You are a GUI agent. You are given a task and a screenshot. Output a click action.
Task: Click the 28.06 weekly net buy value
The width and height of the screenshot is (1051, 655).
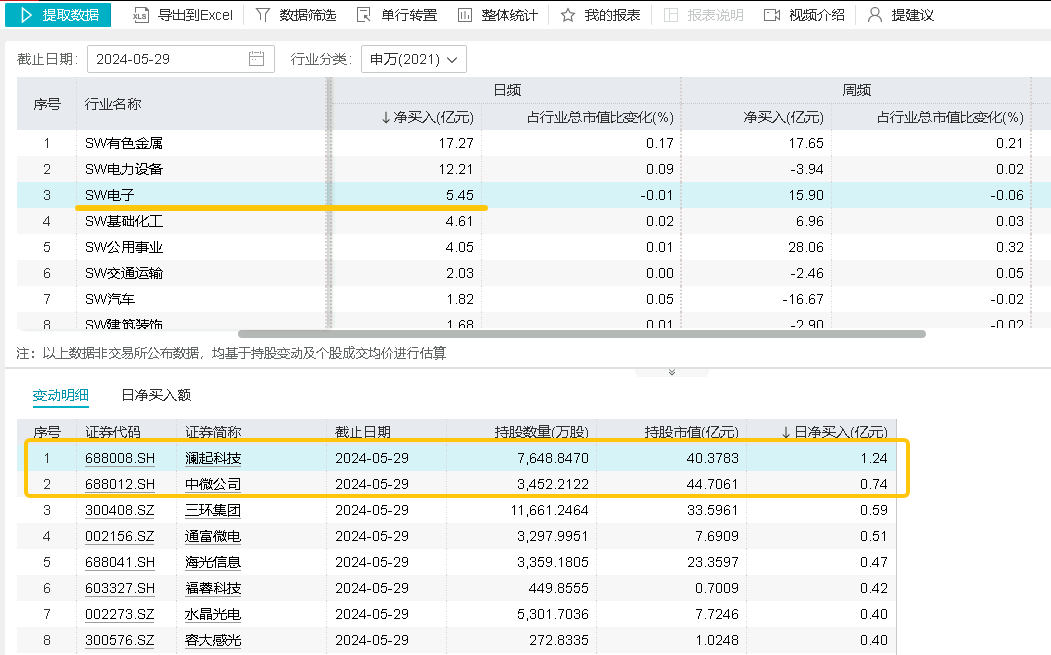click(806, 247)
